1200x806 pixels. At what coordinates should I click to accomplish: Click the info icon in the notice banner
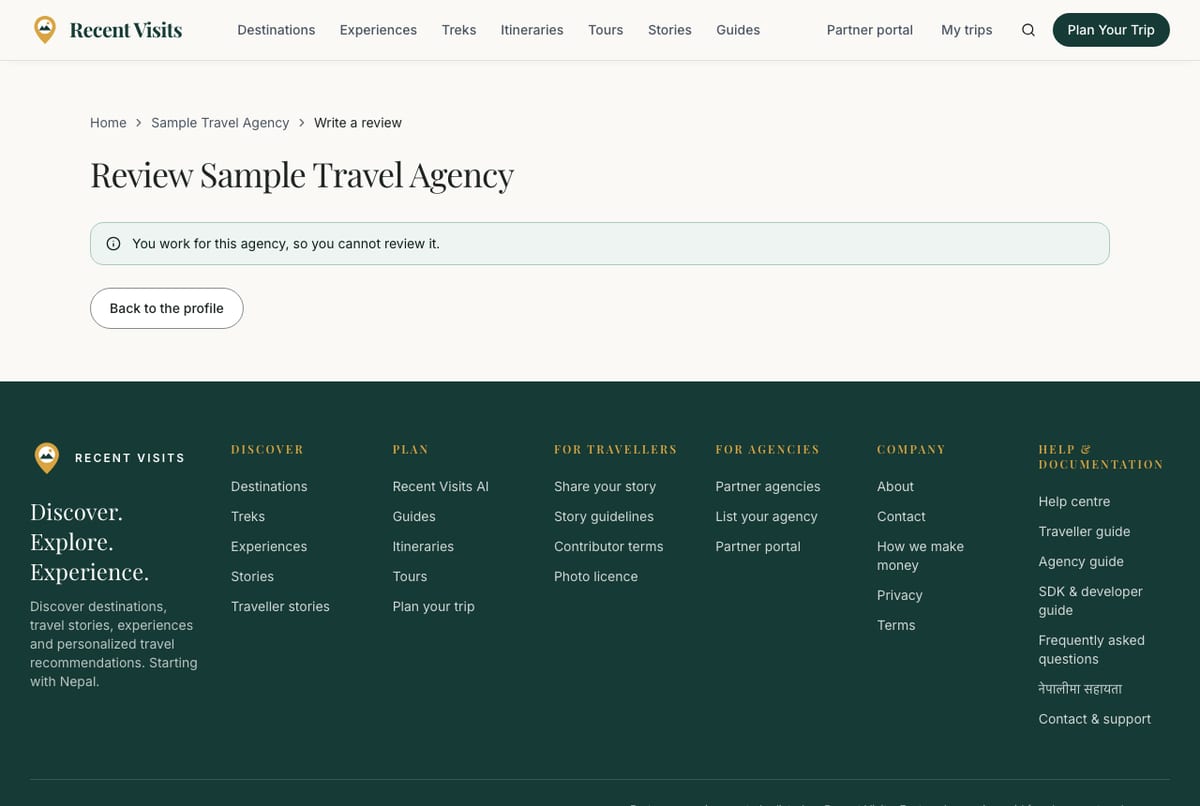[113, 244]
